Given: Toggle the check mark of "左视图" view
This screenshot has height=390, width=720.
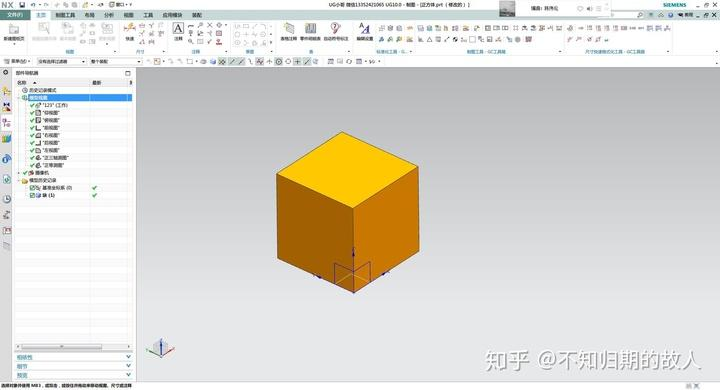Looking at the screenshot, I should [32, 150].
